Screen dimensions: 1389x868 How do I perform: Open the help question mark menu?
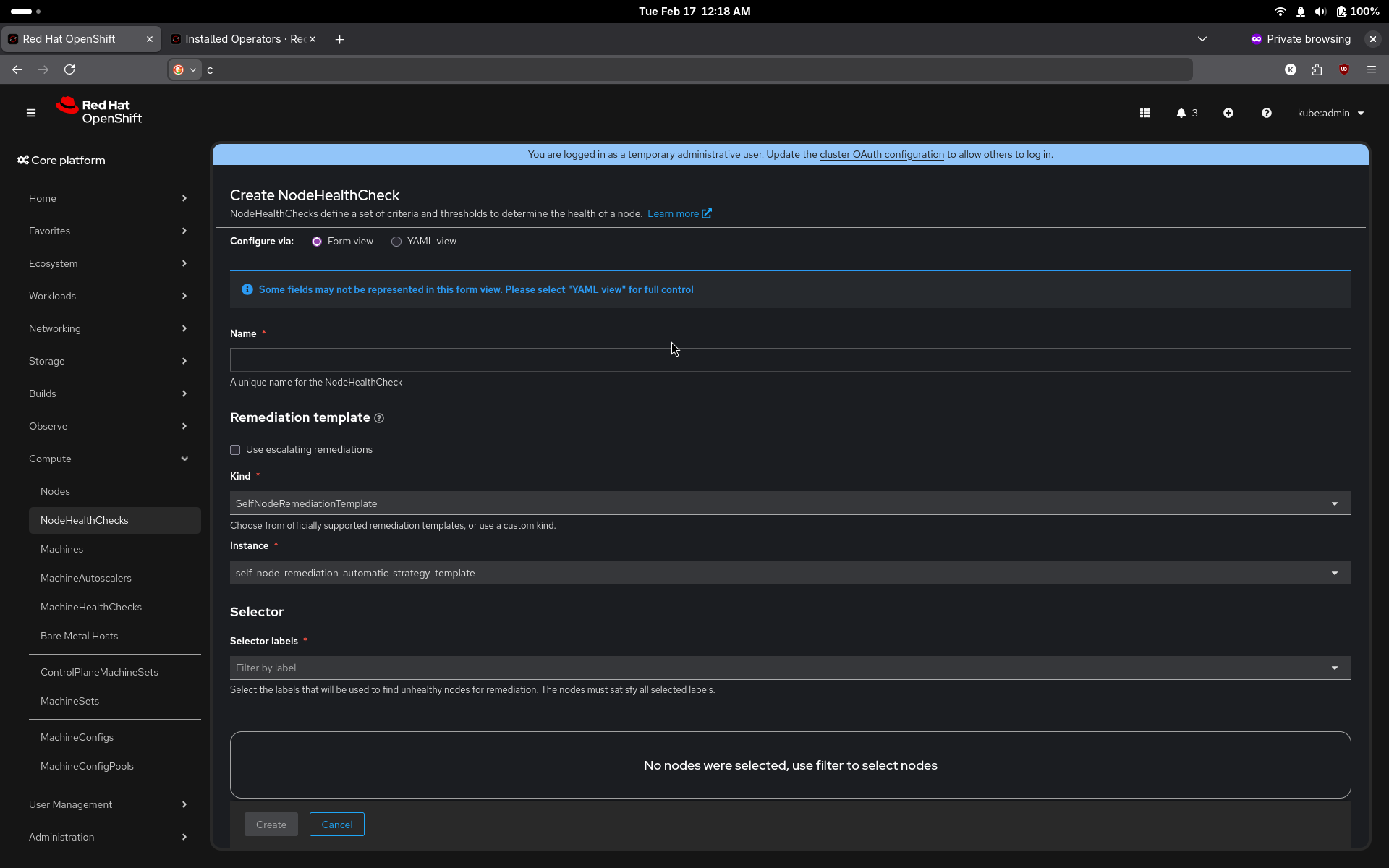pyautogui.click(x=1266, y=113)
